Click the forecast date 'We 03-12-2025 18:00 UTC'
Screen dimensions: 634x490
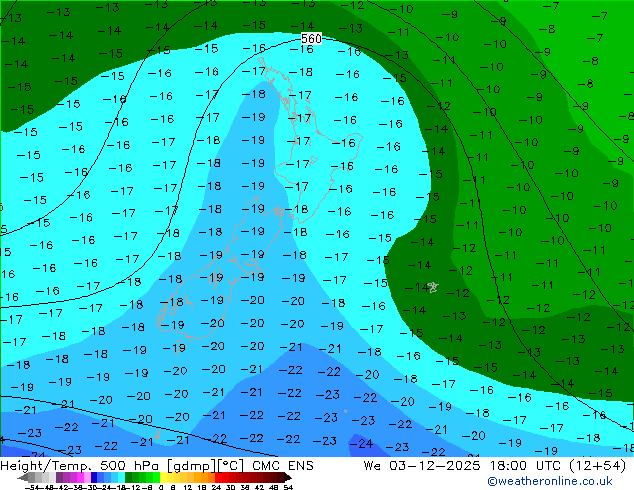pos(465,466)
